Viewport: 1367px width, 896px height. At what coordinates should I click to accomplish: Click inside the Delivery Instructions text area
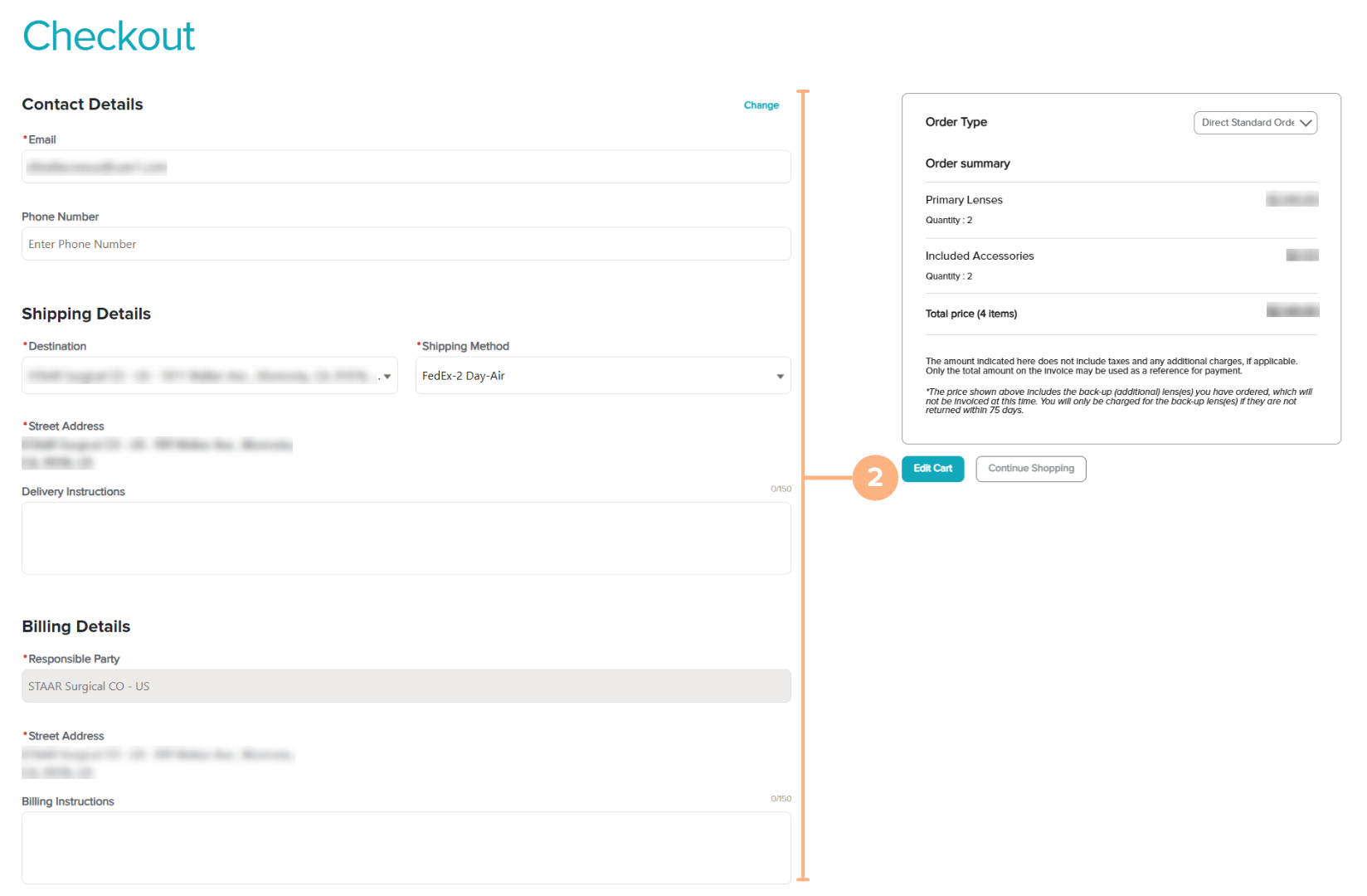point(406,538)
